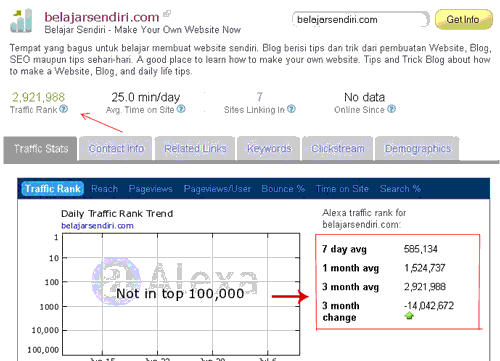Select the 1 month avg value 1,524,737
Viewport: 500px width, 361px height.
pyautogui.click(x=425, y=268)
